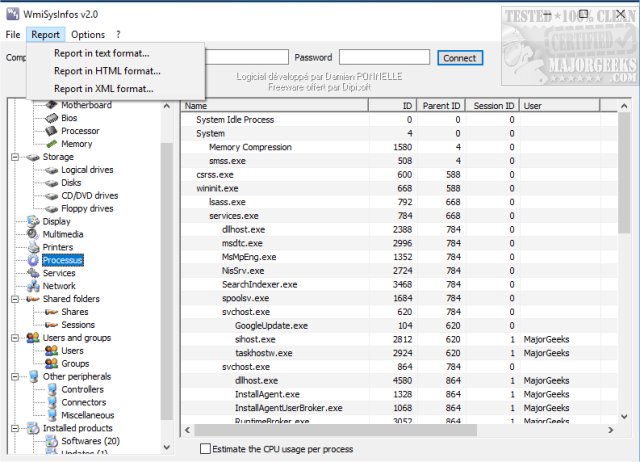Click the CD/DVD drives icon
Image resolution: width=640 pixels, height=462 pixels.
51,196
